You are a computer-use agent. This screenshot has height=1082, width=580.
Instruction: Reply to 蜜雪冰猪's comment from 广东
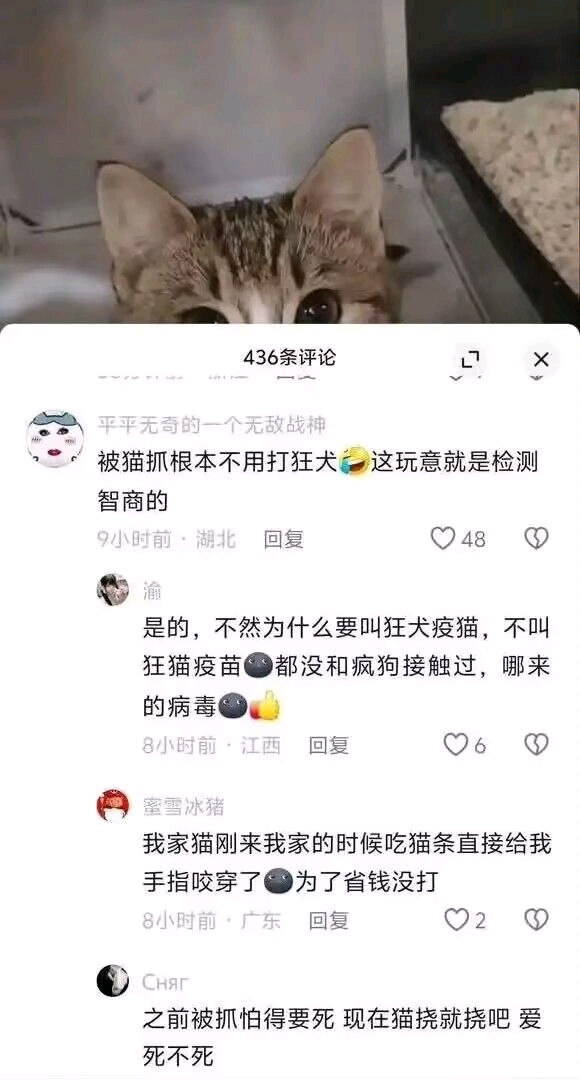click(x=328, y=921)
